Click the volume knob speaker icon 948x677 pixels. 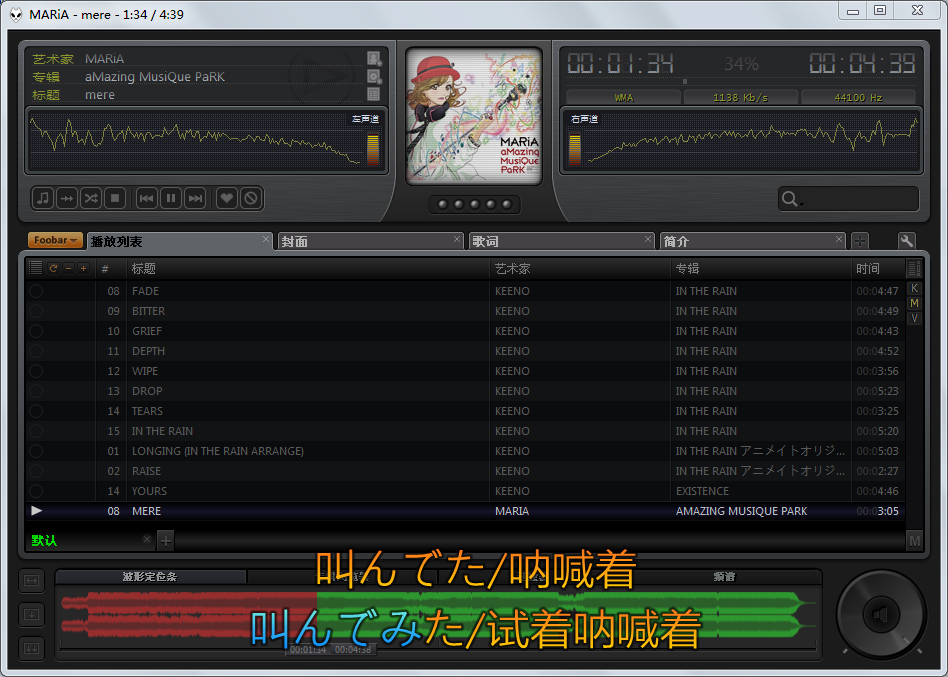click(x=881, y=615)
